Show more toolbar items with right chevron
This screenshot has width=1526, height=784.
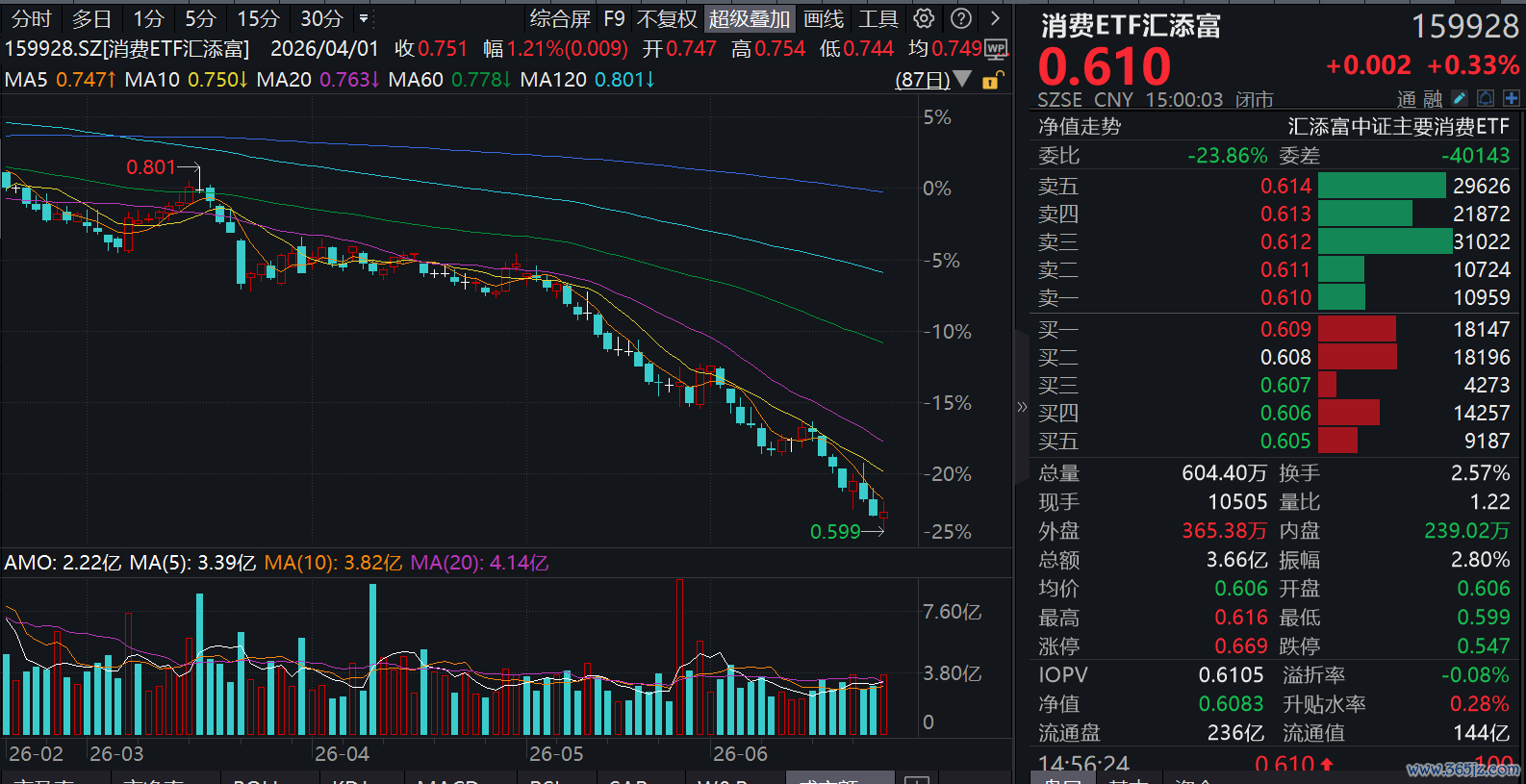click(995, 18)
